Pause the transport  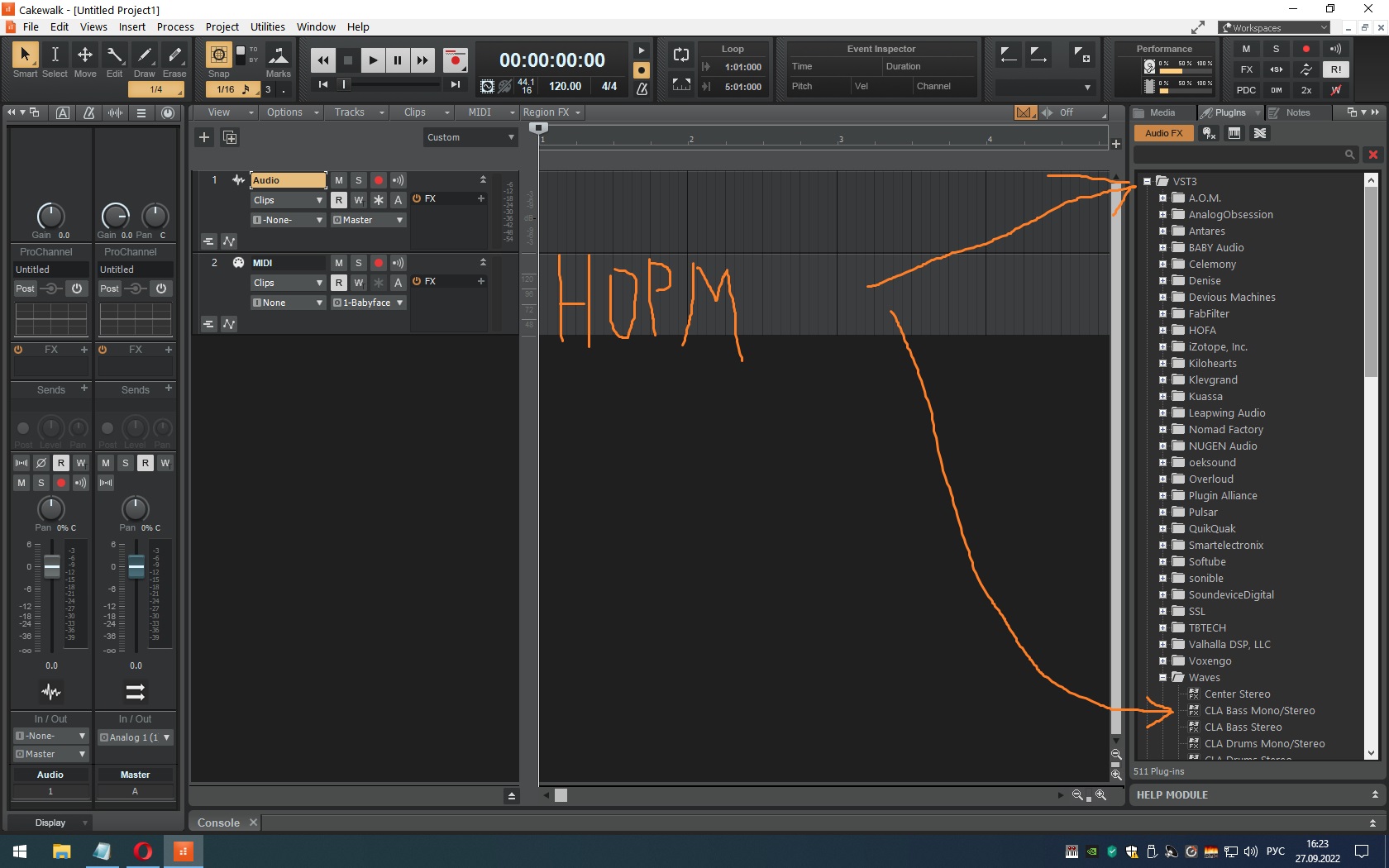(398, 60)
